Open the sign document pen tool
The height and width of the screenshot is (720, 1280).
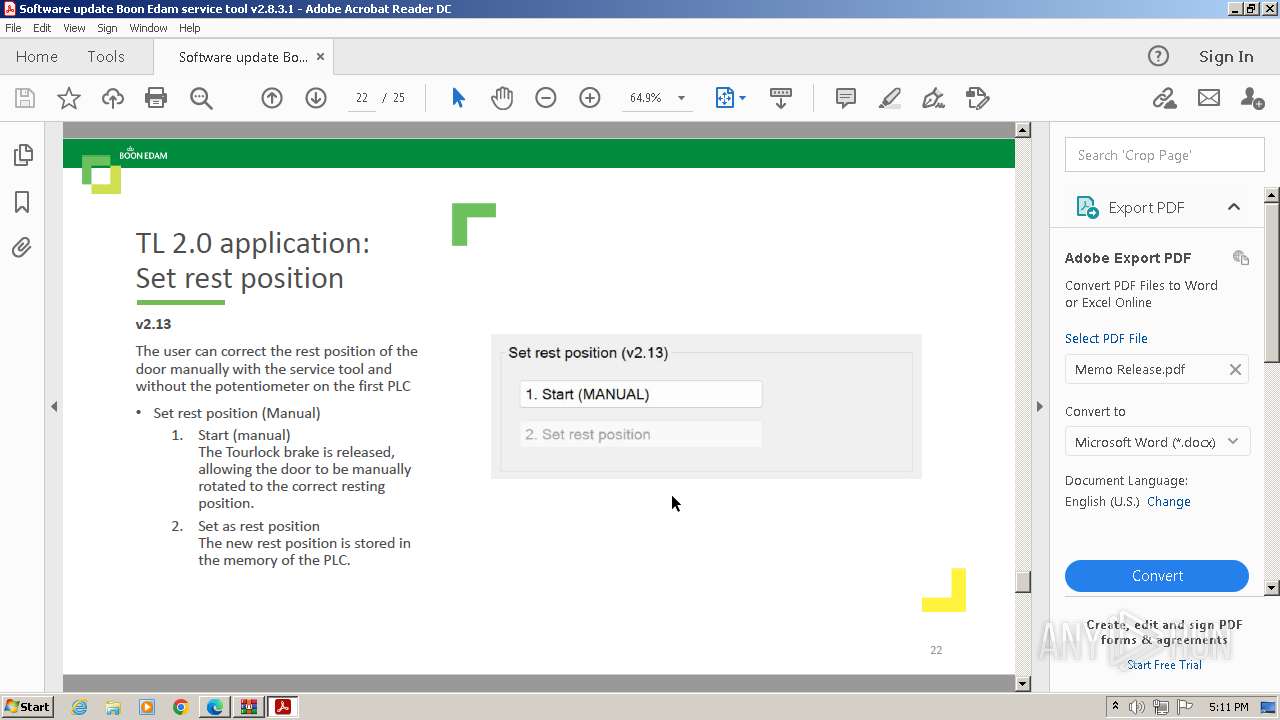[x=933, y=98]
